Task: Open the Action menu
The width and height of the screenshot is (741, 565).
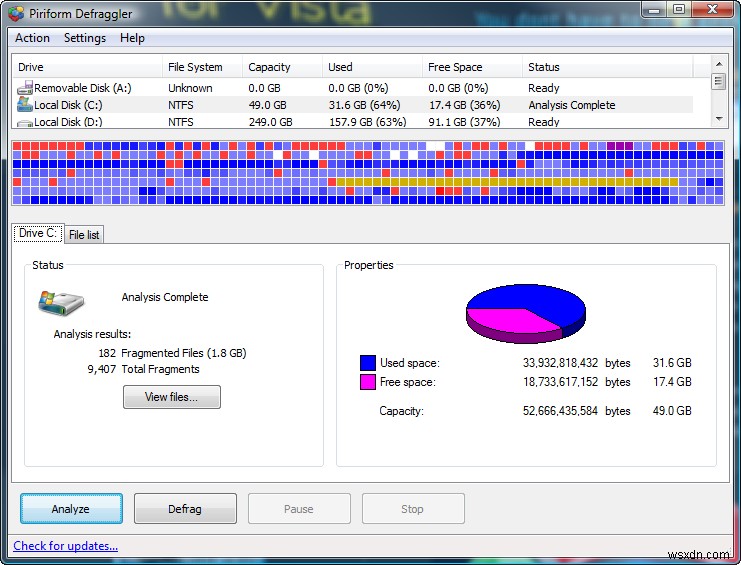Action: coord(32,38)
